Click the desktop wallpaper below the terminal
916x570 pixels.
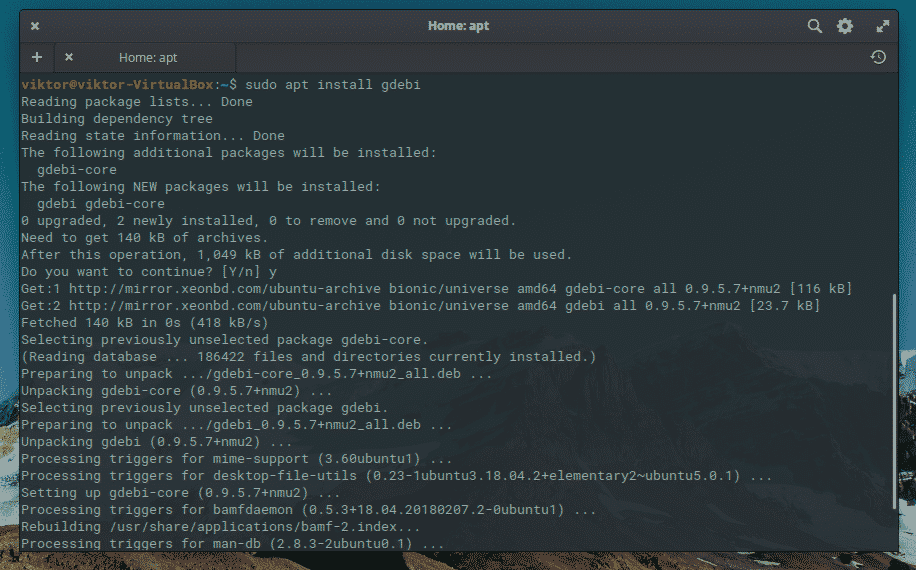[x=458, y=562]
